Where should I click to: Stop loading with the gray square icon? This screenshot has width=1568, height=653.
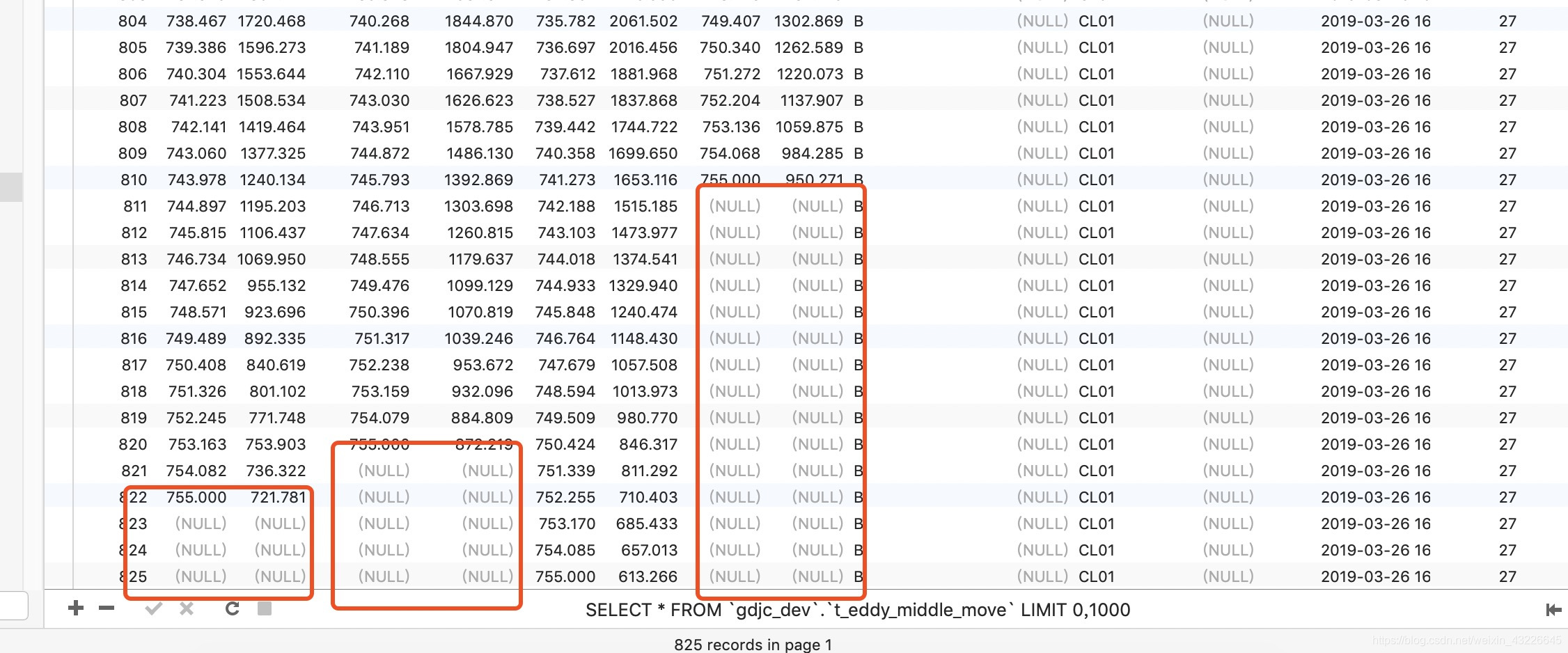click(x=265, y=608)
